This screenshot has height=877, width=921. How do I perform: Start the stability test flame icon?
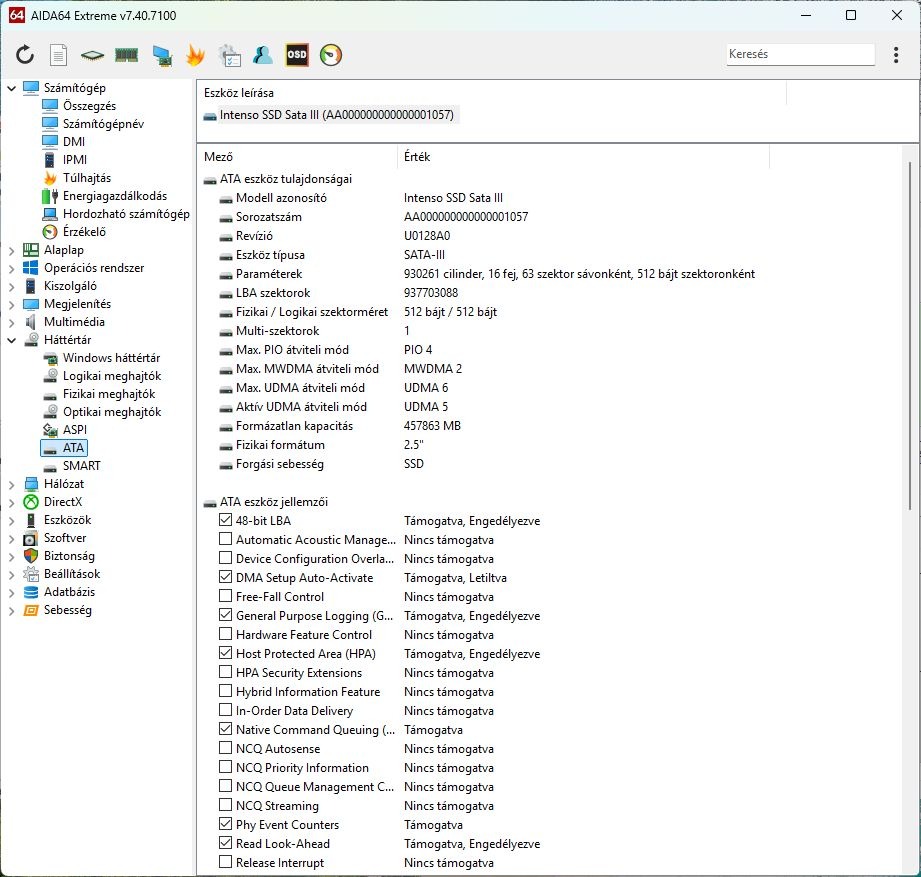195,55
